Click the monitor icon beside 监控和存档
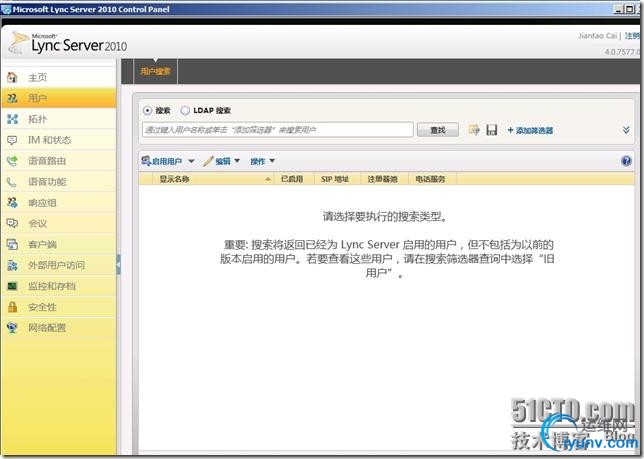 pos(12,286)
